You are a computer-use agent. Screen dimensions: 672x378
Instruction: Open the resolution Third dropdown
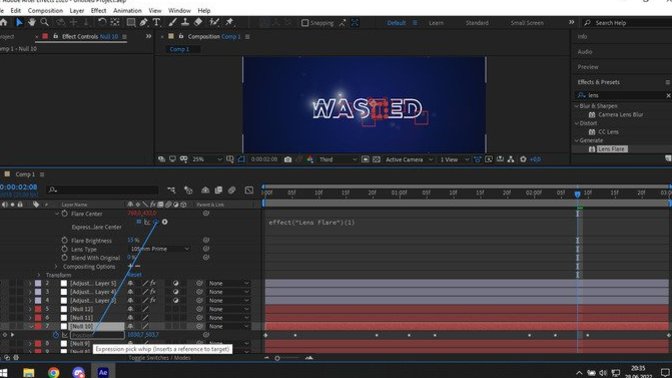click(338, 159)
